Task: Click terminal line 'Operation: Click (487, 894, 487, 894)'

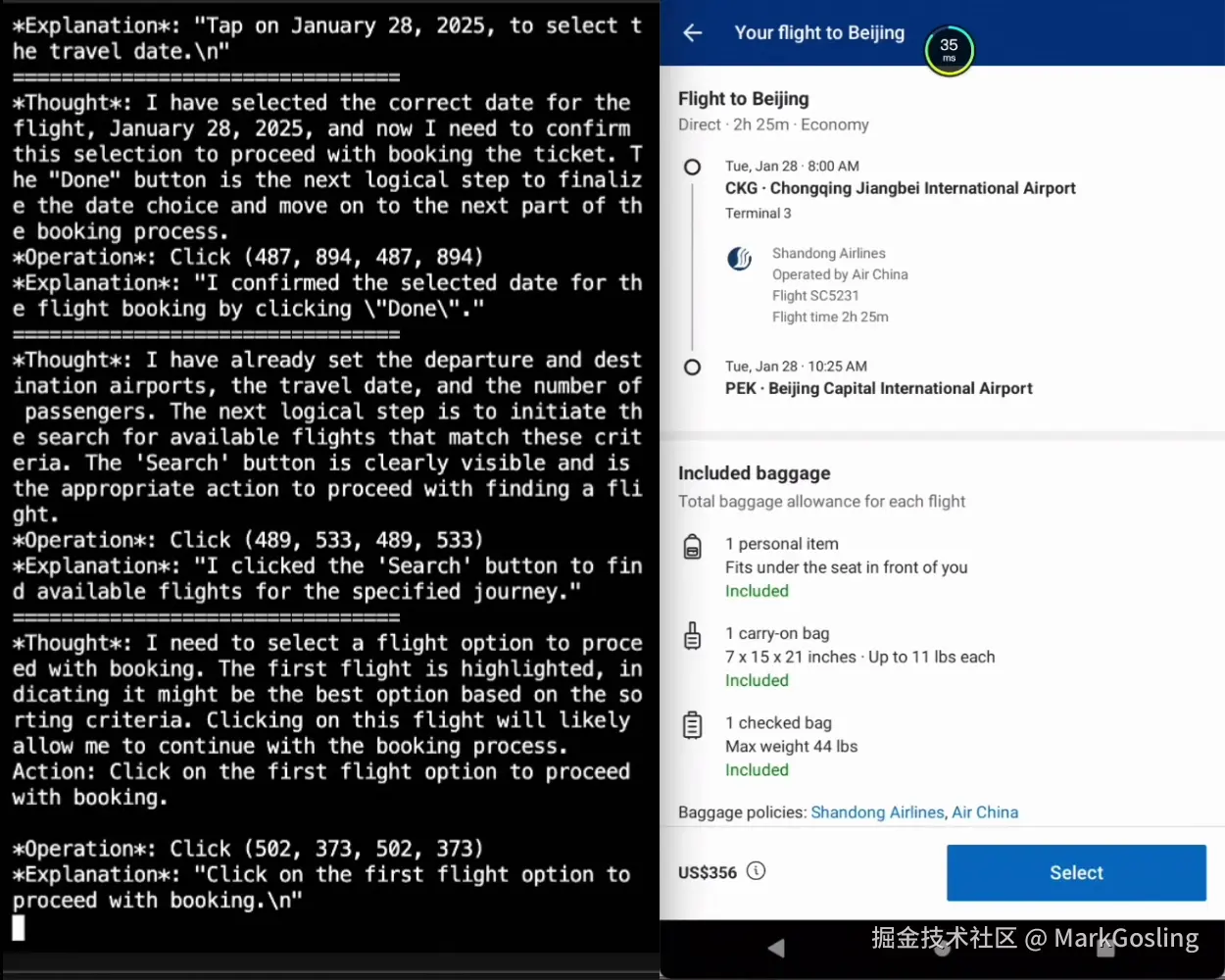Action: pos(248,257)
